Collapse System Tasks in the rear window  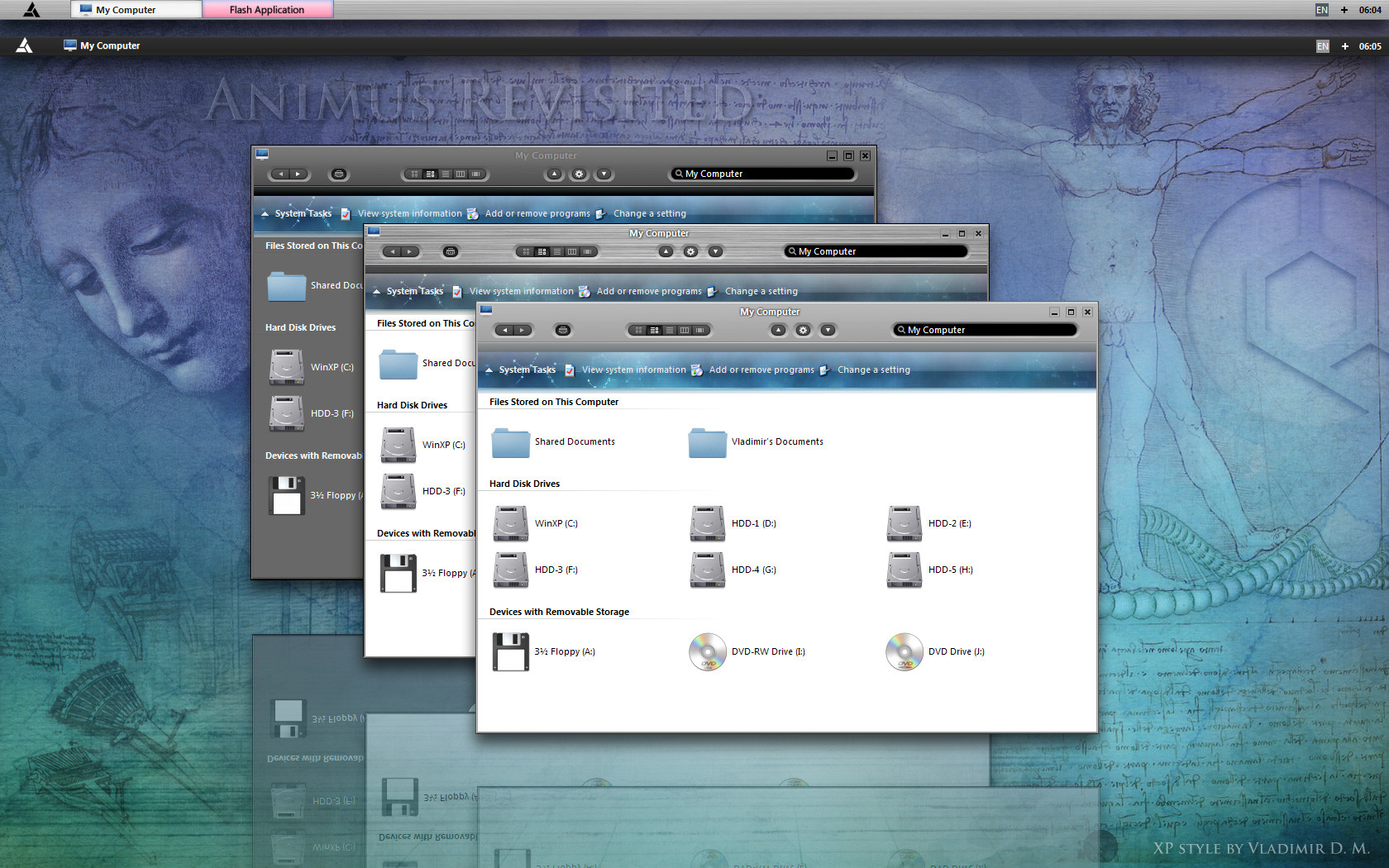click(265, 213)
